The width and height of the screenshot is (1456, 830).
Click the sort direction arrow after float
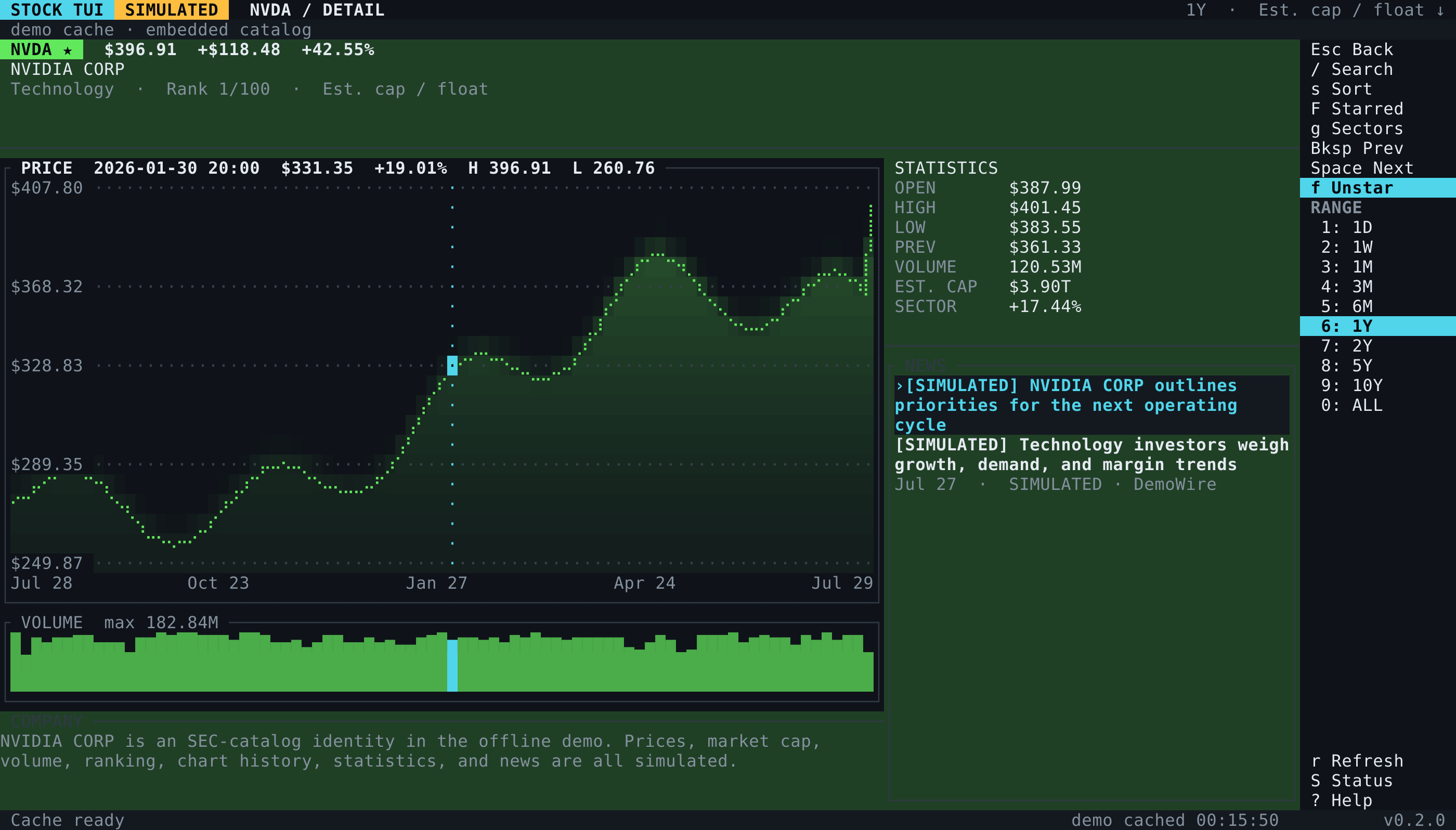tap(1440, 10)
